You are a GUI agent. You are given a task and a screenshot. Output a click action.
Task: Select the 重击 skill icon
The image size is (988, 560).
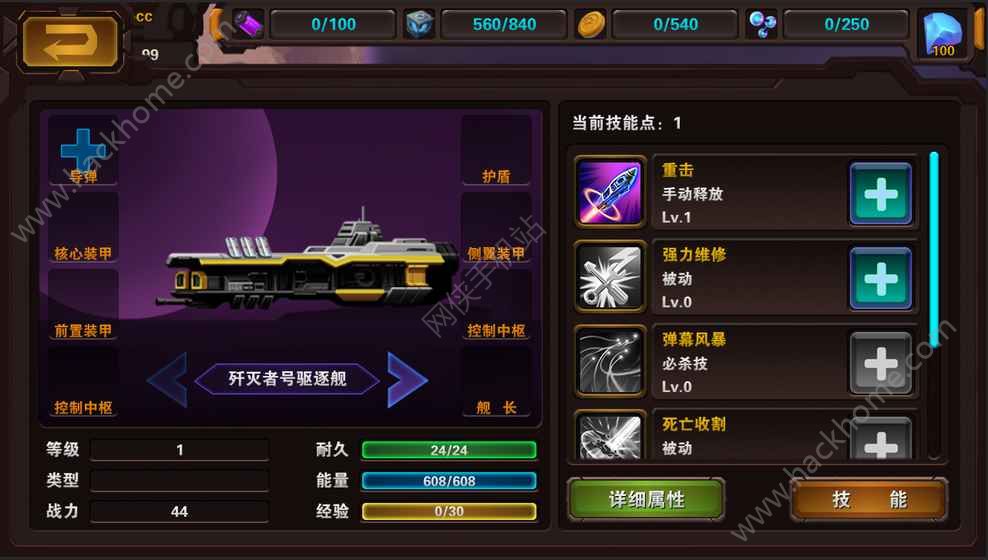tap(609, 192)
